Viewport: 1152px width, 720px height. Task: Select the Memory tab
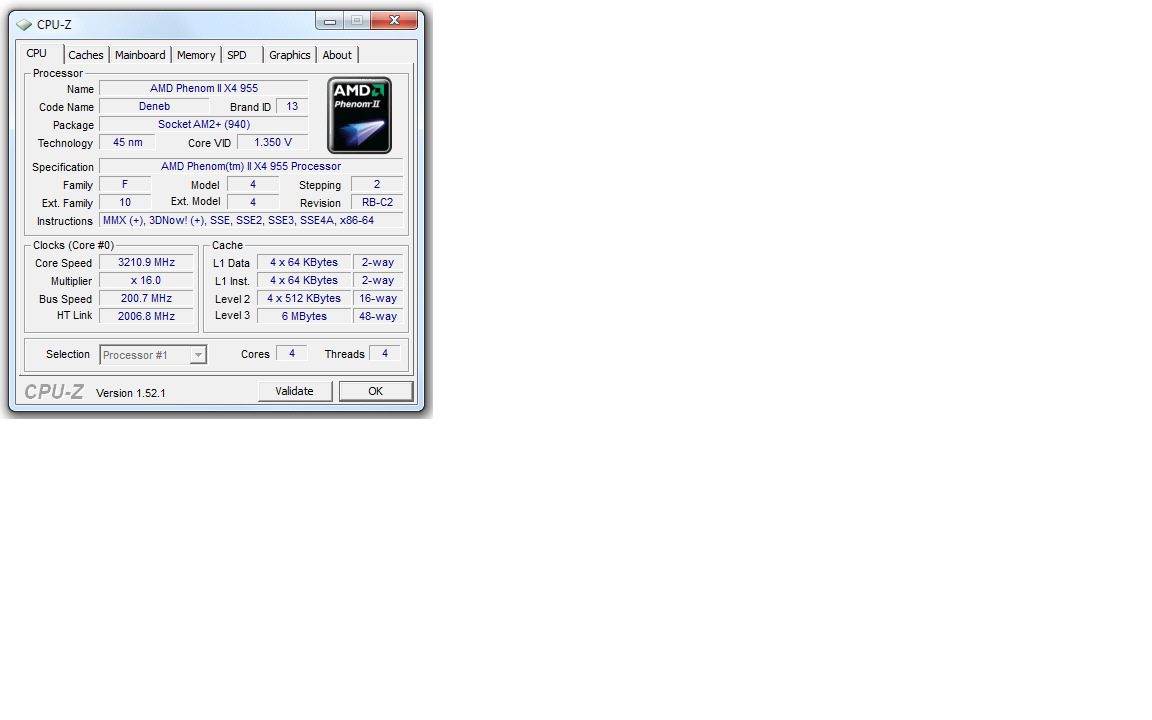tap(195, 55)
